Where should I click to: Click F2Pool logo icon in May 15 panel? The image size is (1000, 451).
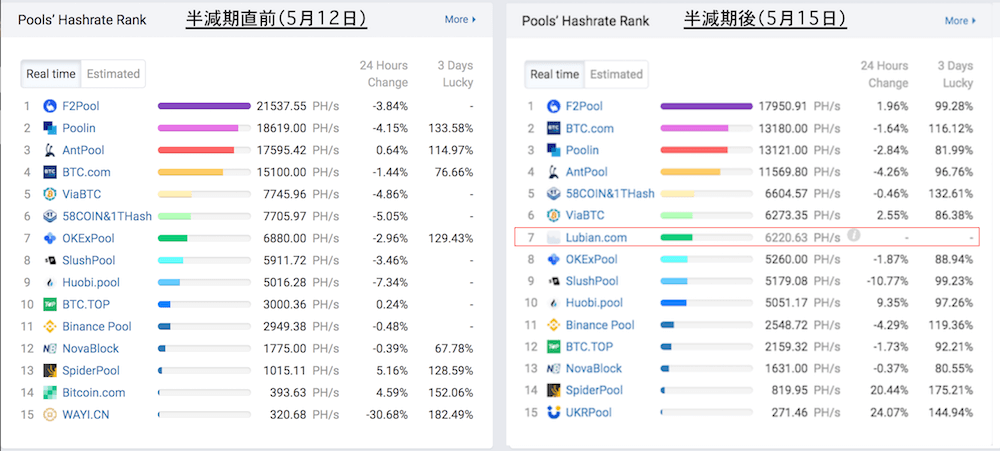click(x=554, y=106)
